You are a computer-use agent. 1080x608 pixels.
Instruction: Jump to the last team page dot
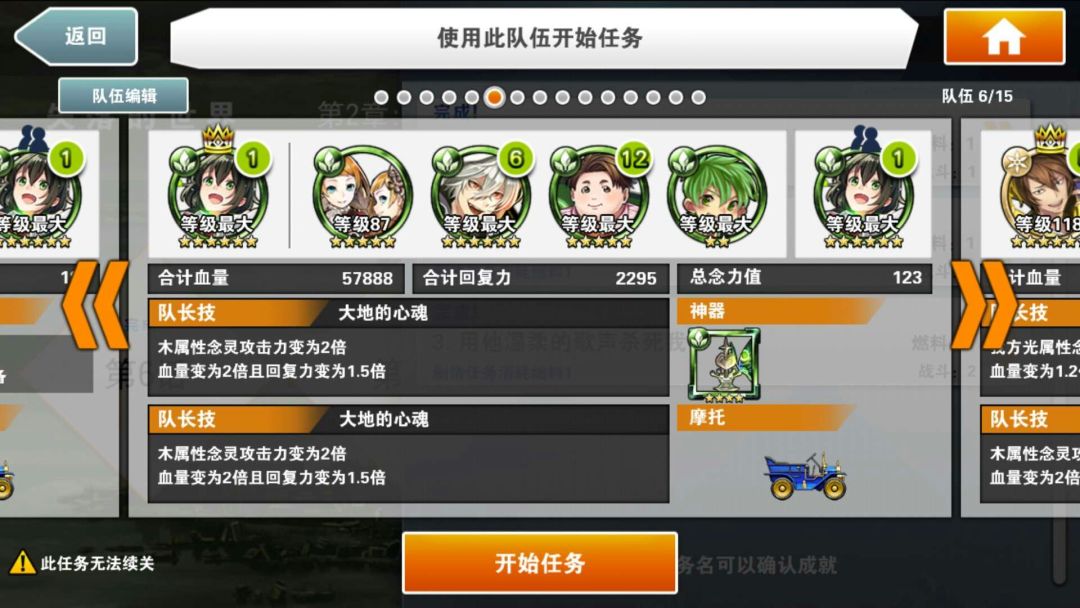point(698,98)
